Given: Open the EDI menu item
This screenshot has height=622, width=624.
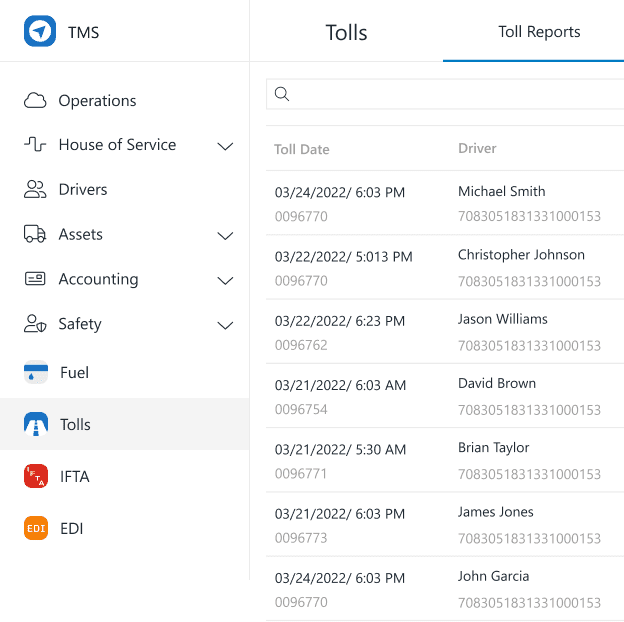Looking at the screenshot, I should click(72, 528).
